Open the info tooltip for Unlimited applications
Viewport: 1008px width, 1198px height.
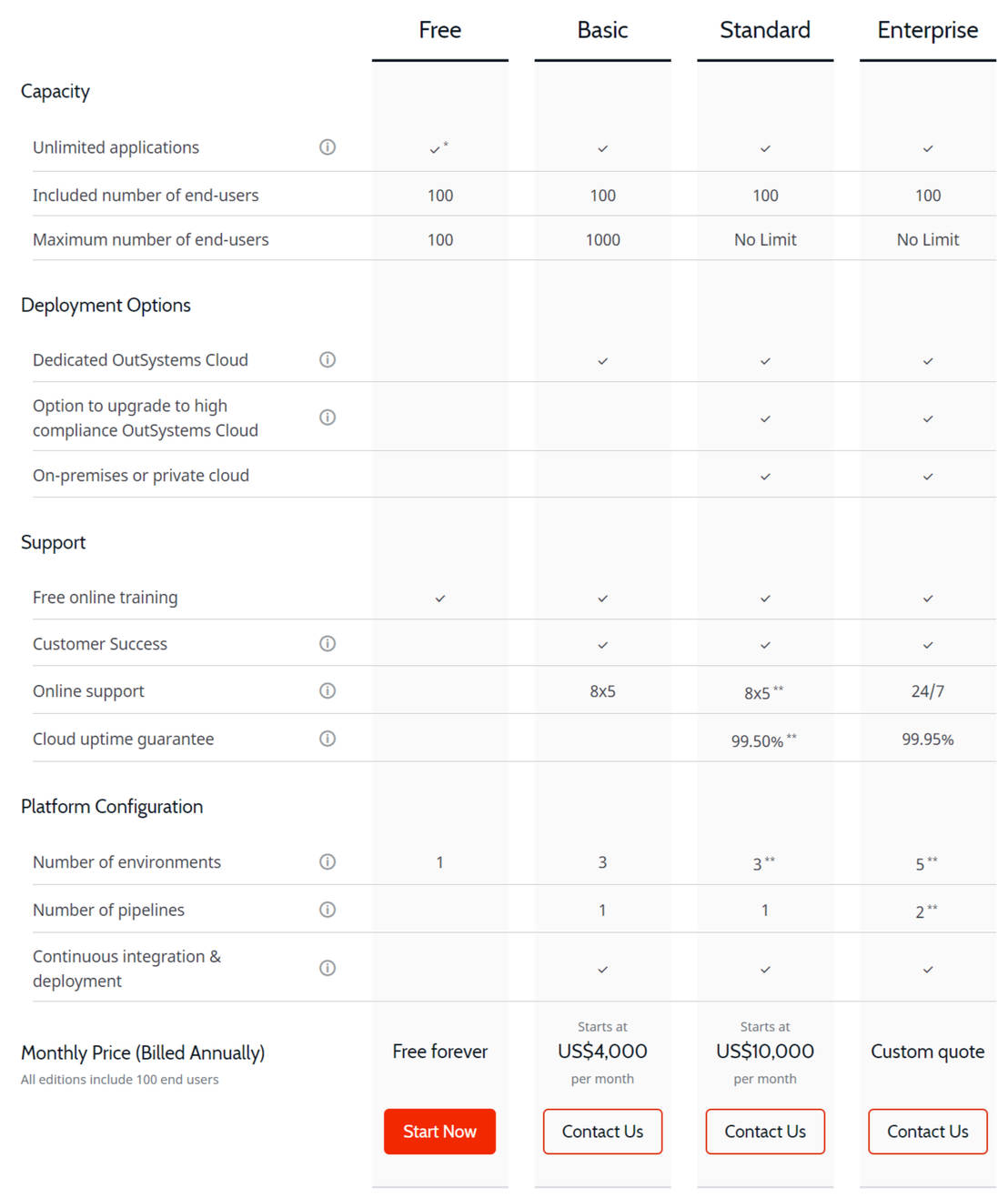[x=327, y=146]
